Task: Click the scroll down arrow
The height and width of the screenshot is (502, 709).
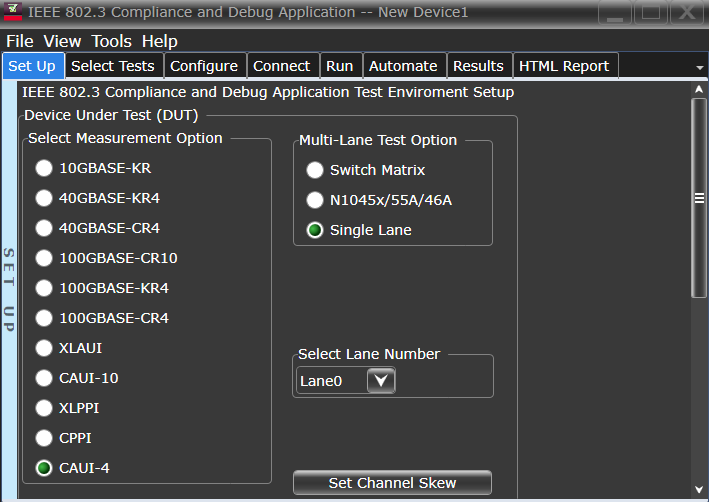Action: 699,489
